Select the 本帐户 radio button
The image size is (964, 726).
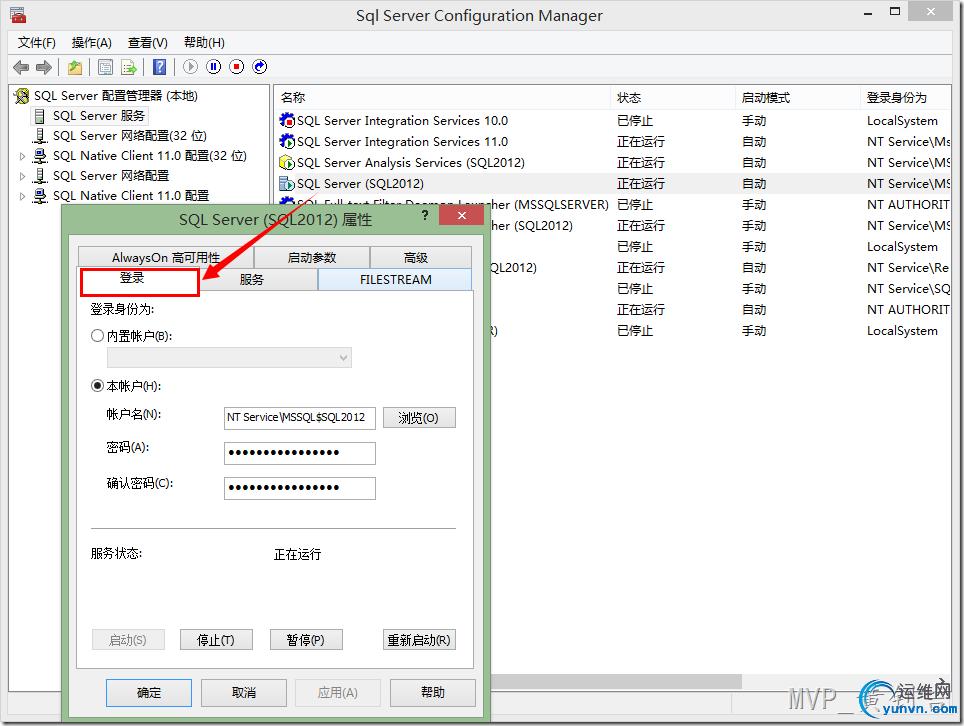97,385
